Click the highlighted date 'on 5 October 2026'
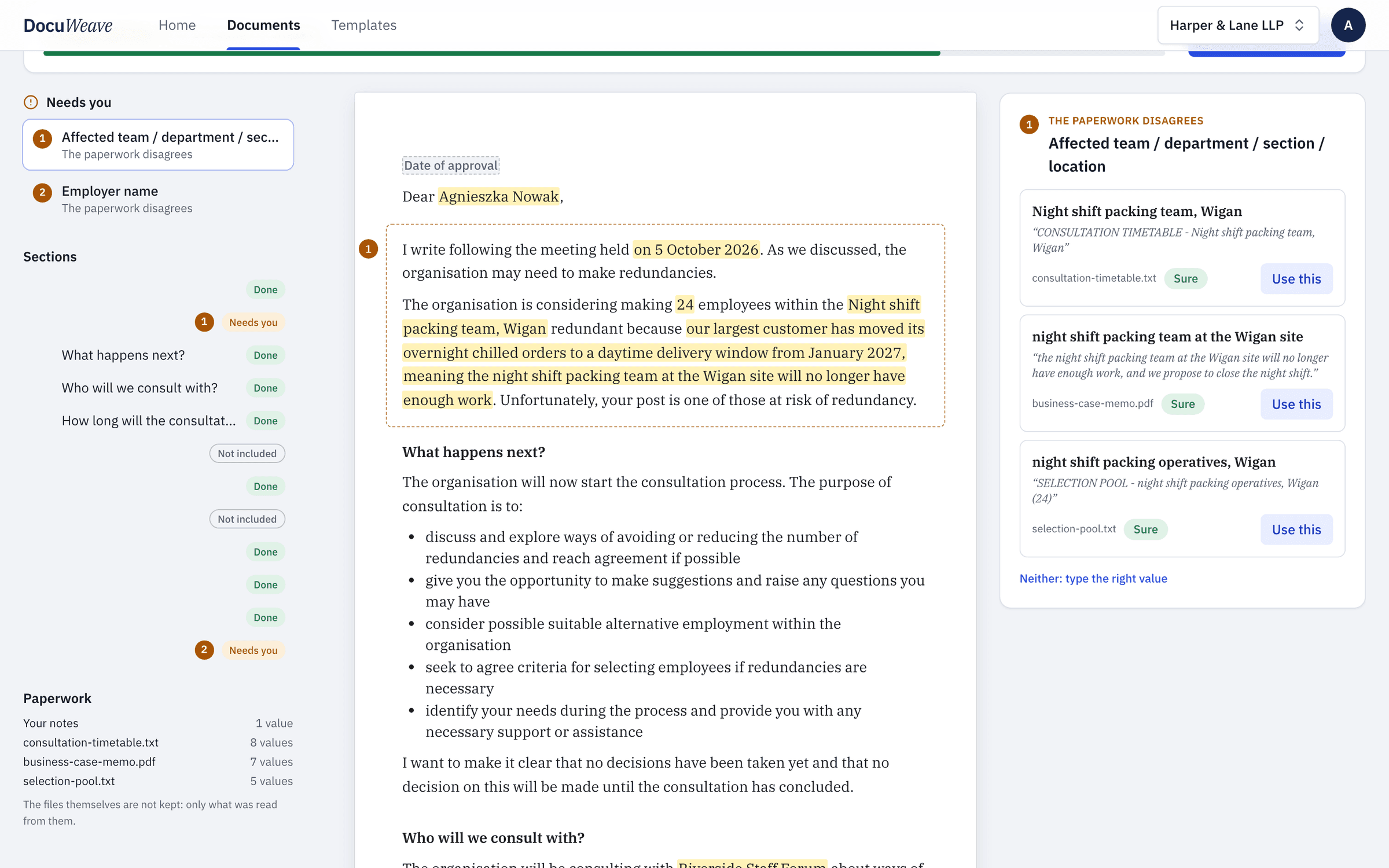The width and height of the screenshot is (1389, 868). click(696, 249)
